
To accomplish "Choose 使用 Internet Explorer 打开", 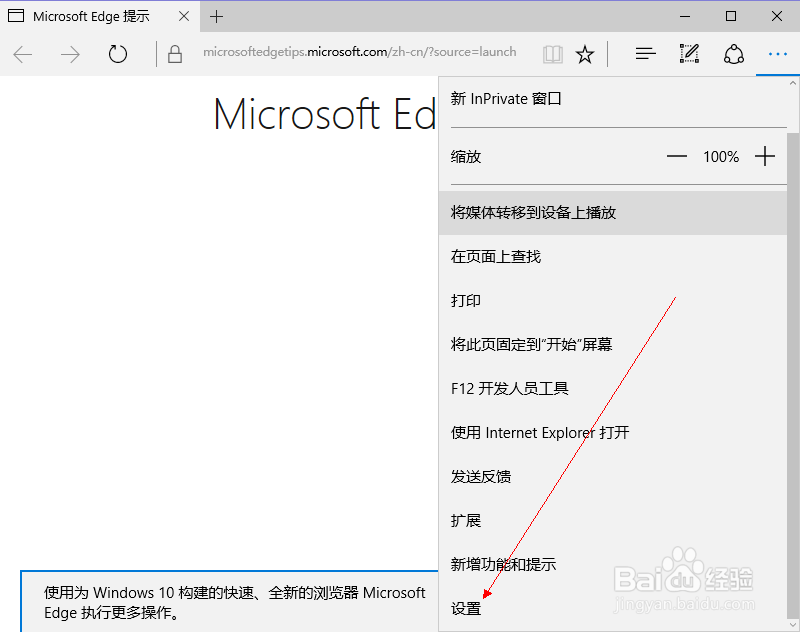I will tap(613, 433).
